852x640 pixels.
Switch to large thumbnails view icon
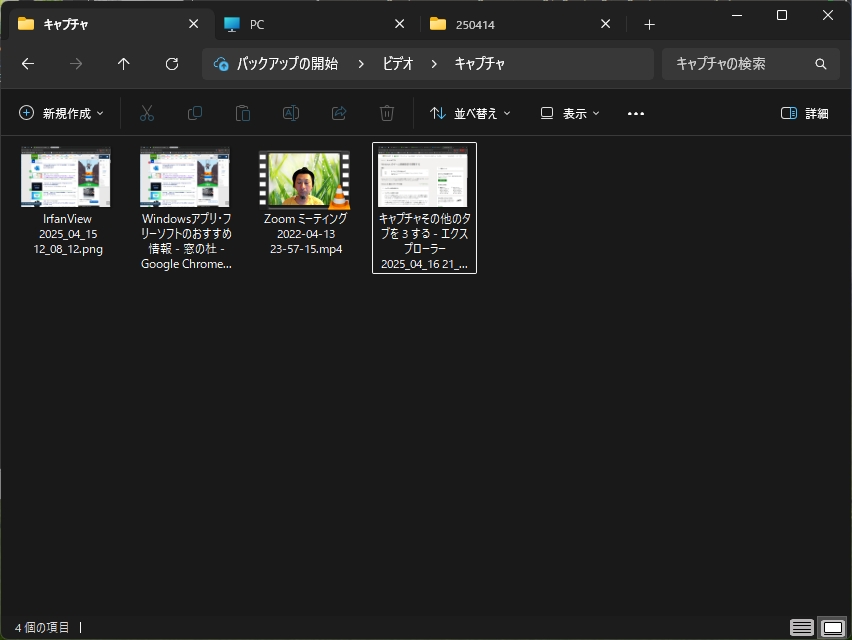pos(832,628)
